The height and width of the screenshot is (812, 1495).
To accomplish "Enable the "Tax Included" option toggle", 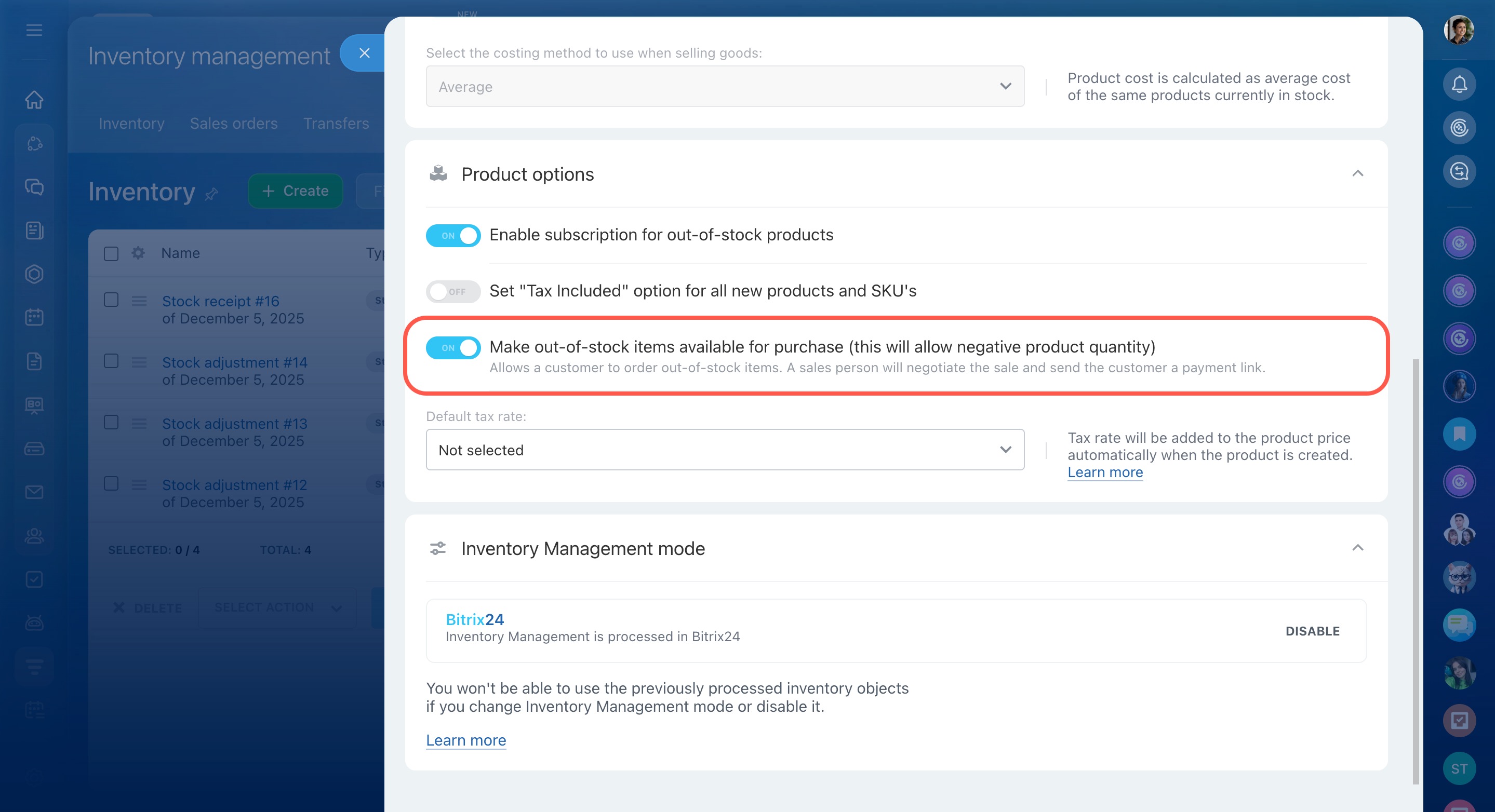I will click(452, 292).
